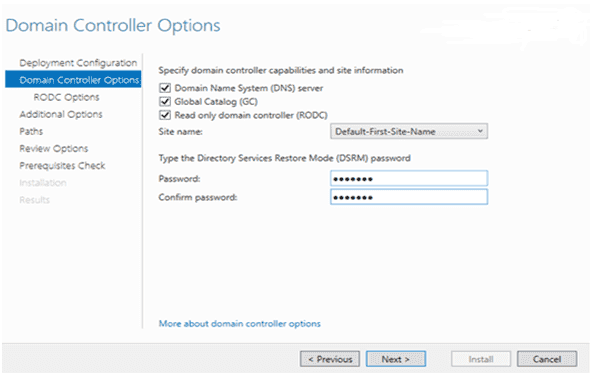The image size is (605, 381).
Task: Click the DSRM Password field
Action: click(409, 178)
